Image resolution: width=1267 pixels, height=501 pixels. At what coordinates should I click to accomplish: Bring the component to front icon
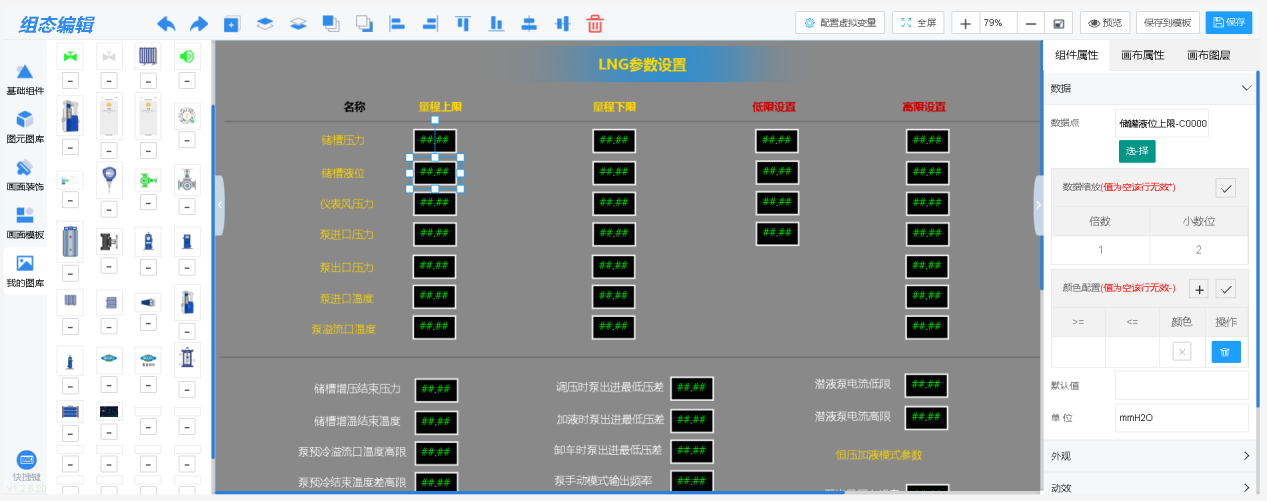tap(330, 23)
